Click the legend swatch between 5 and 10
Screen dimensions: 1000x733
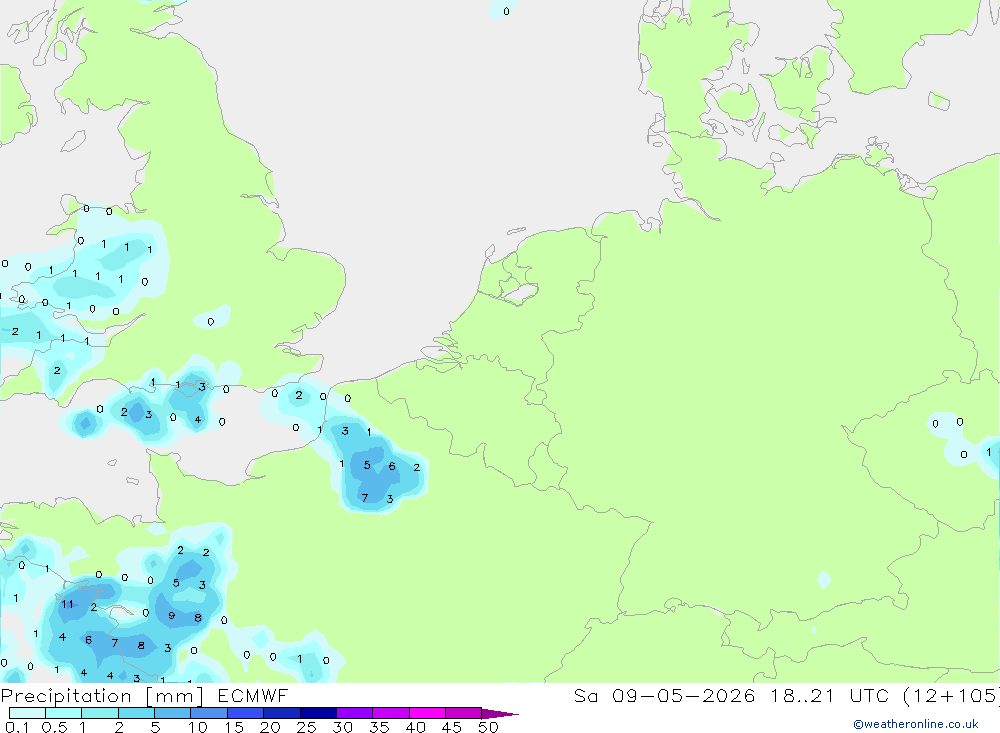(x=173, y=713)
